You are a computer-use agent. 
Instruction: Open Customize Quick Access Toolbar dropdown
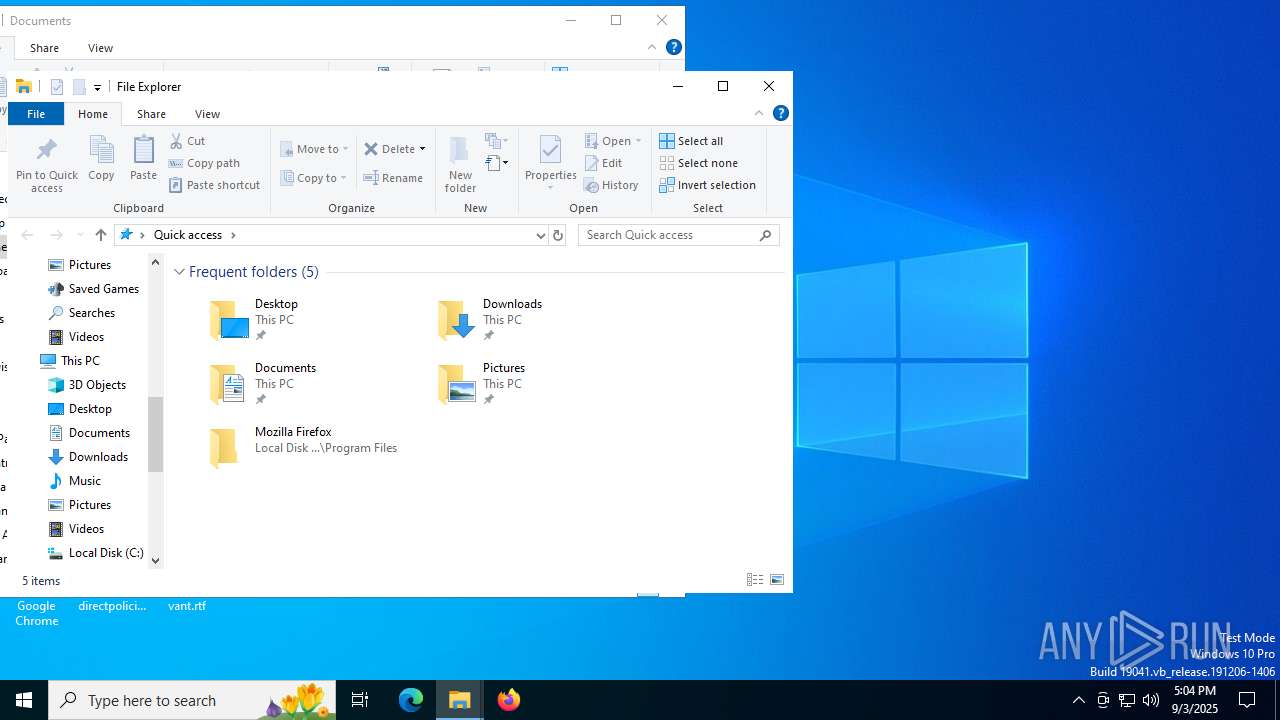(x=97, y=88)
